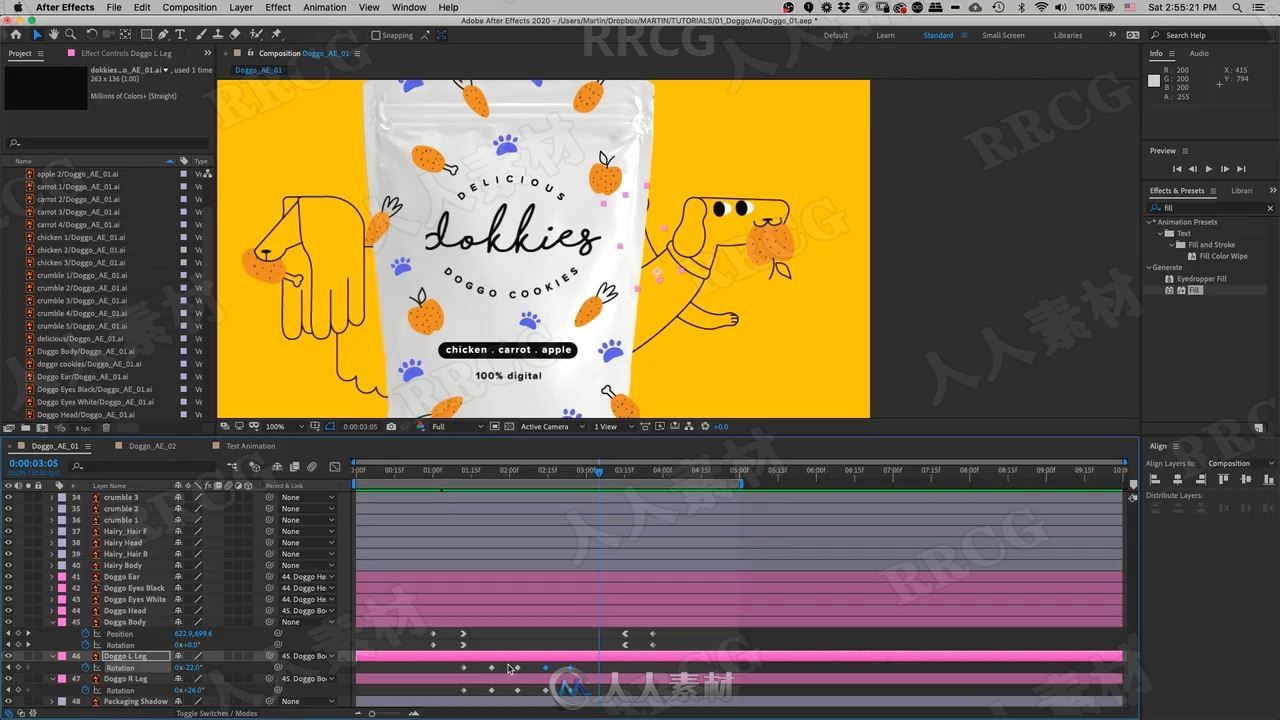Screen dimensions: 1280x720
Task: Select the Eyedropper Fill effect
Action: (x=1201, y=279)
